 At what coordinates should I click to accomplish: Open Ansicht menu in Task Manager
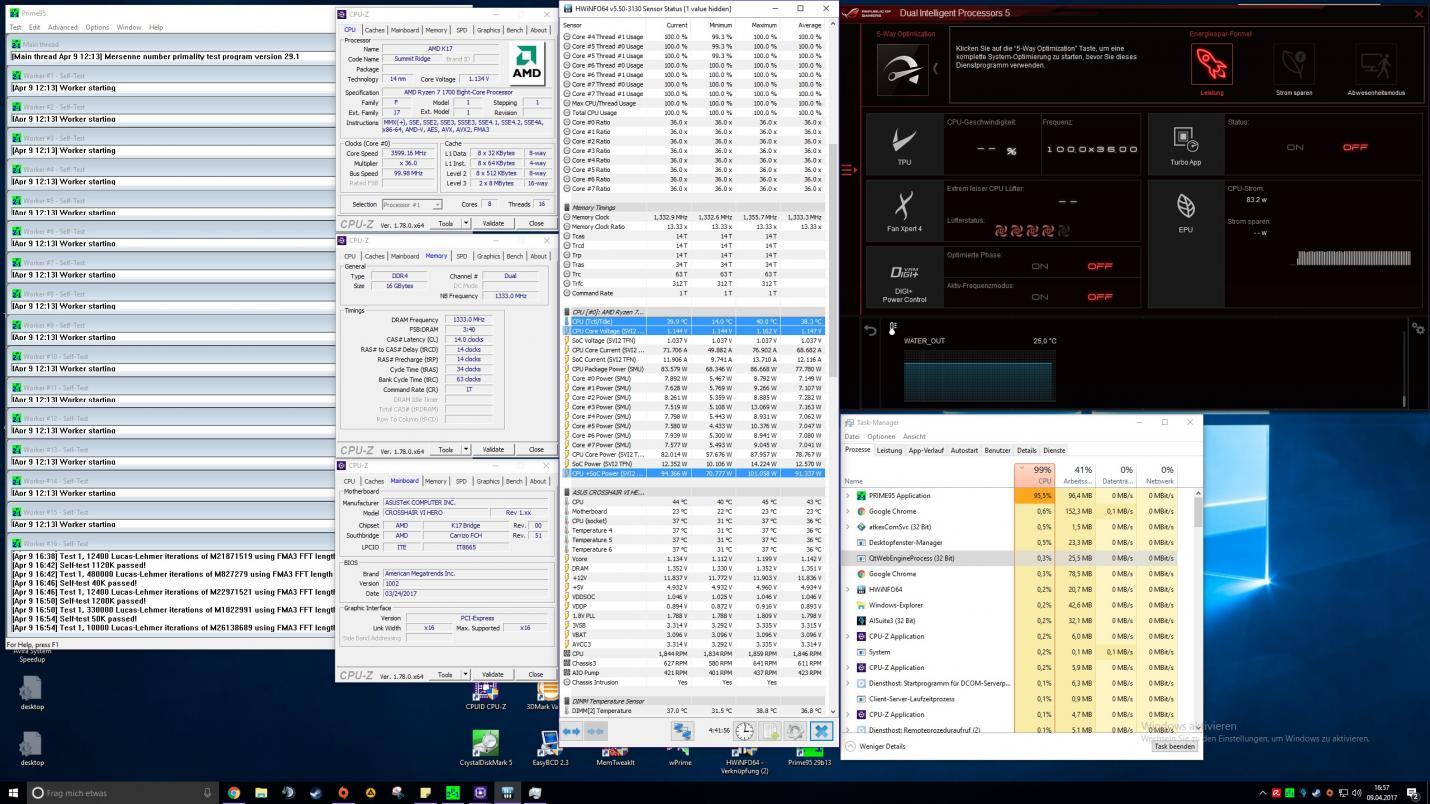tap(914, 436)
